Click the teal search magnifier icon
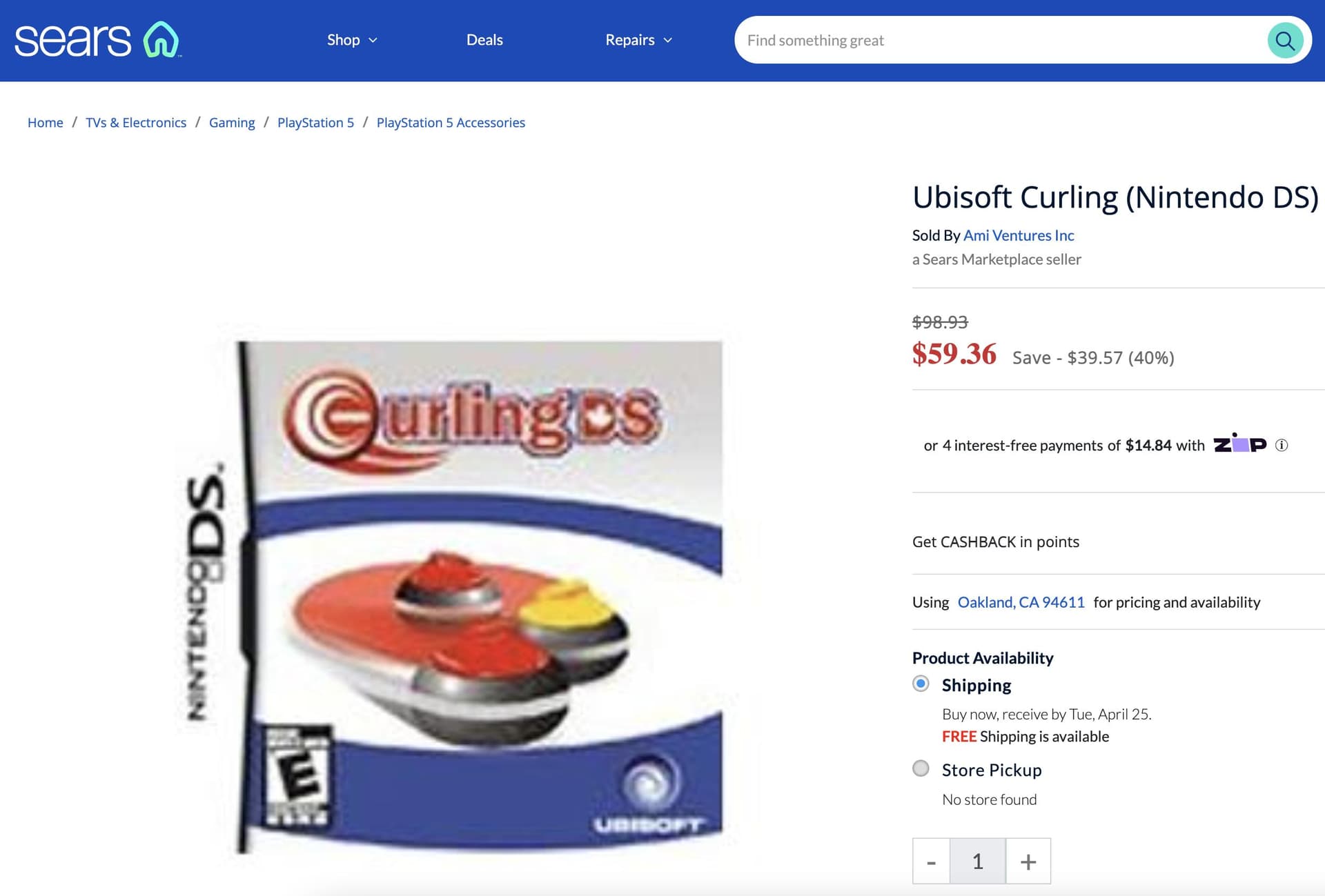 tap(1285, 41)
